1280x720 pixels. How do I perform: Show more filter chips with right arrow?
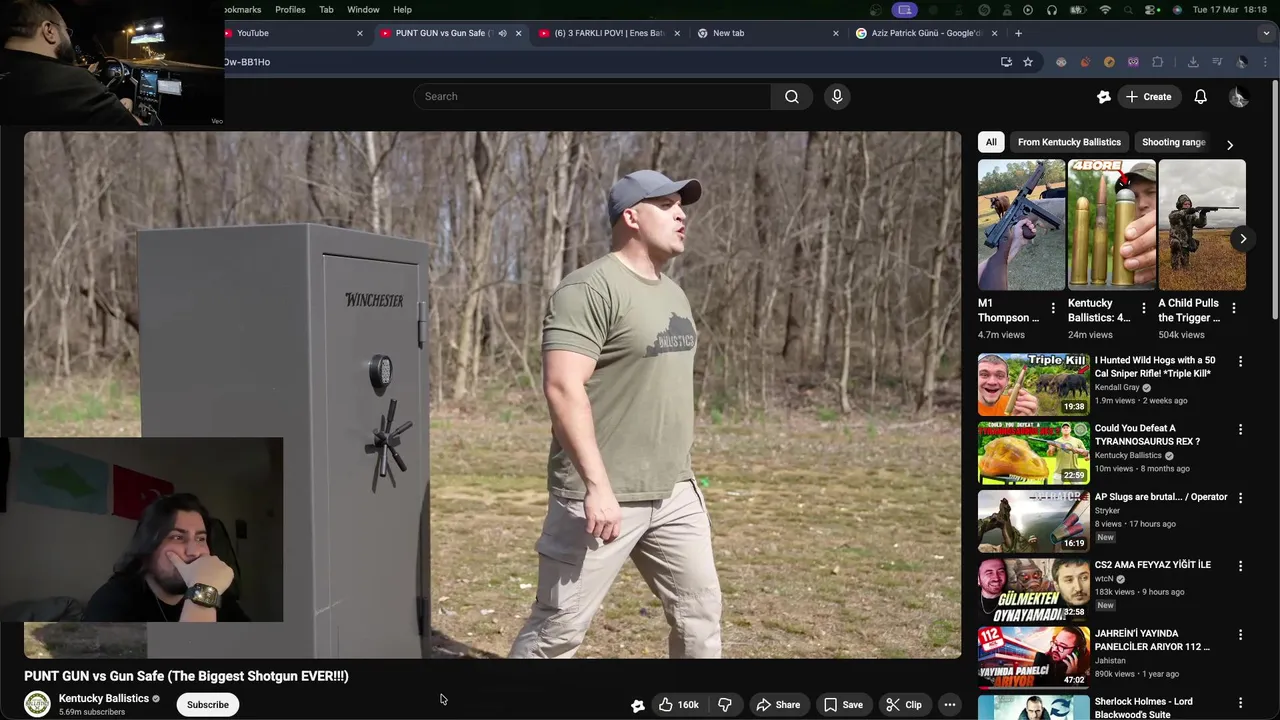[x=1230, y=144]
